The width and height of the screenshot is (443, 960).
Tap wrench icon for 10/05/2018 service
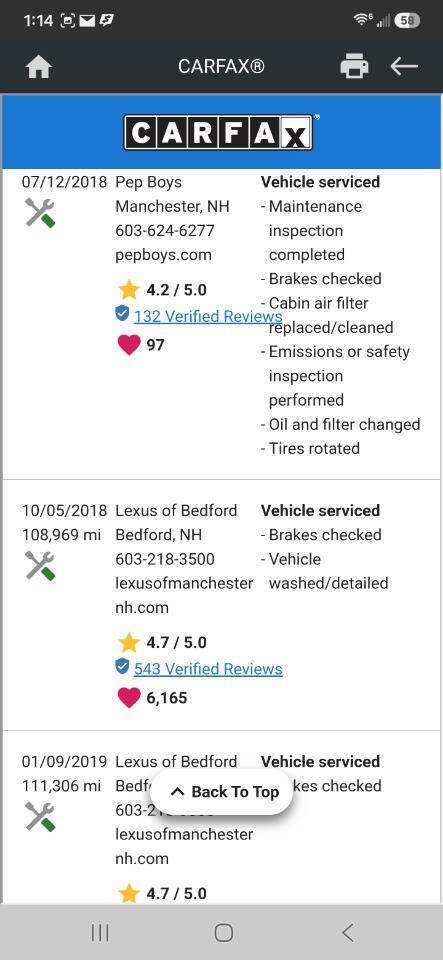40,566
